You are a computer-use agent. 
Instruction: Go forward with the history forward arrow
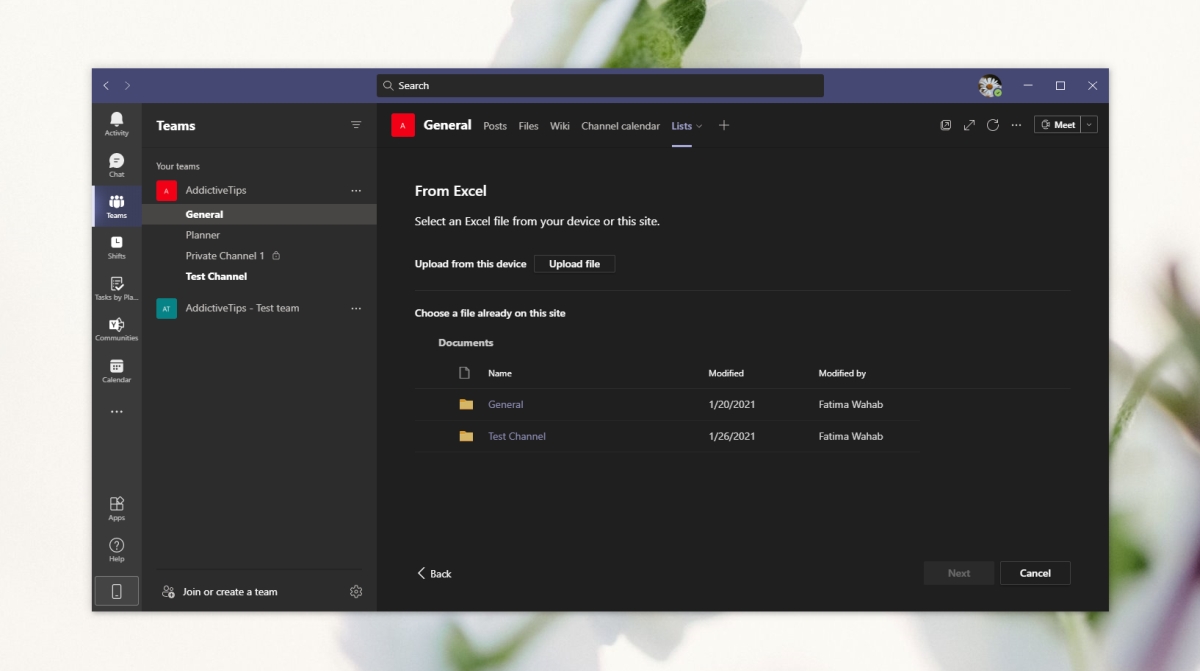[x=127, y=86]
